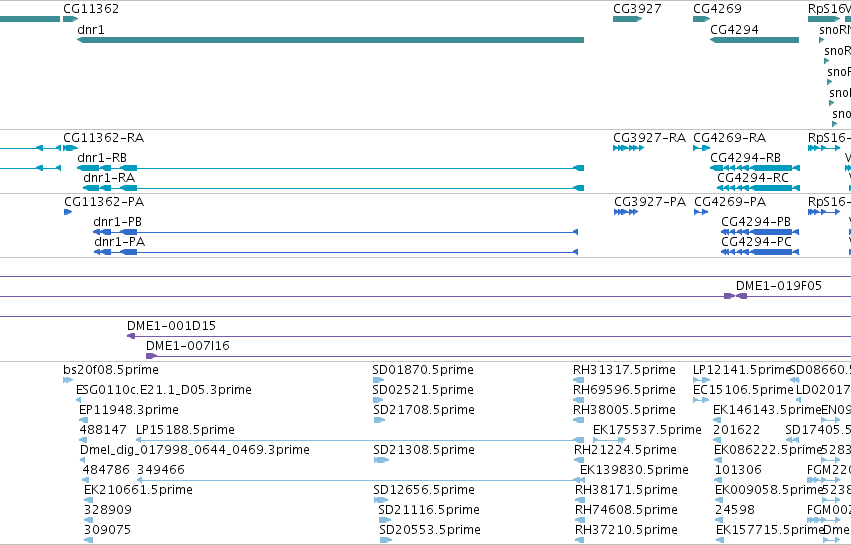Select the RH74608.5prime EST label
Screen dimensions: 851x545
(626, 510)
